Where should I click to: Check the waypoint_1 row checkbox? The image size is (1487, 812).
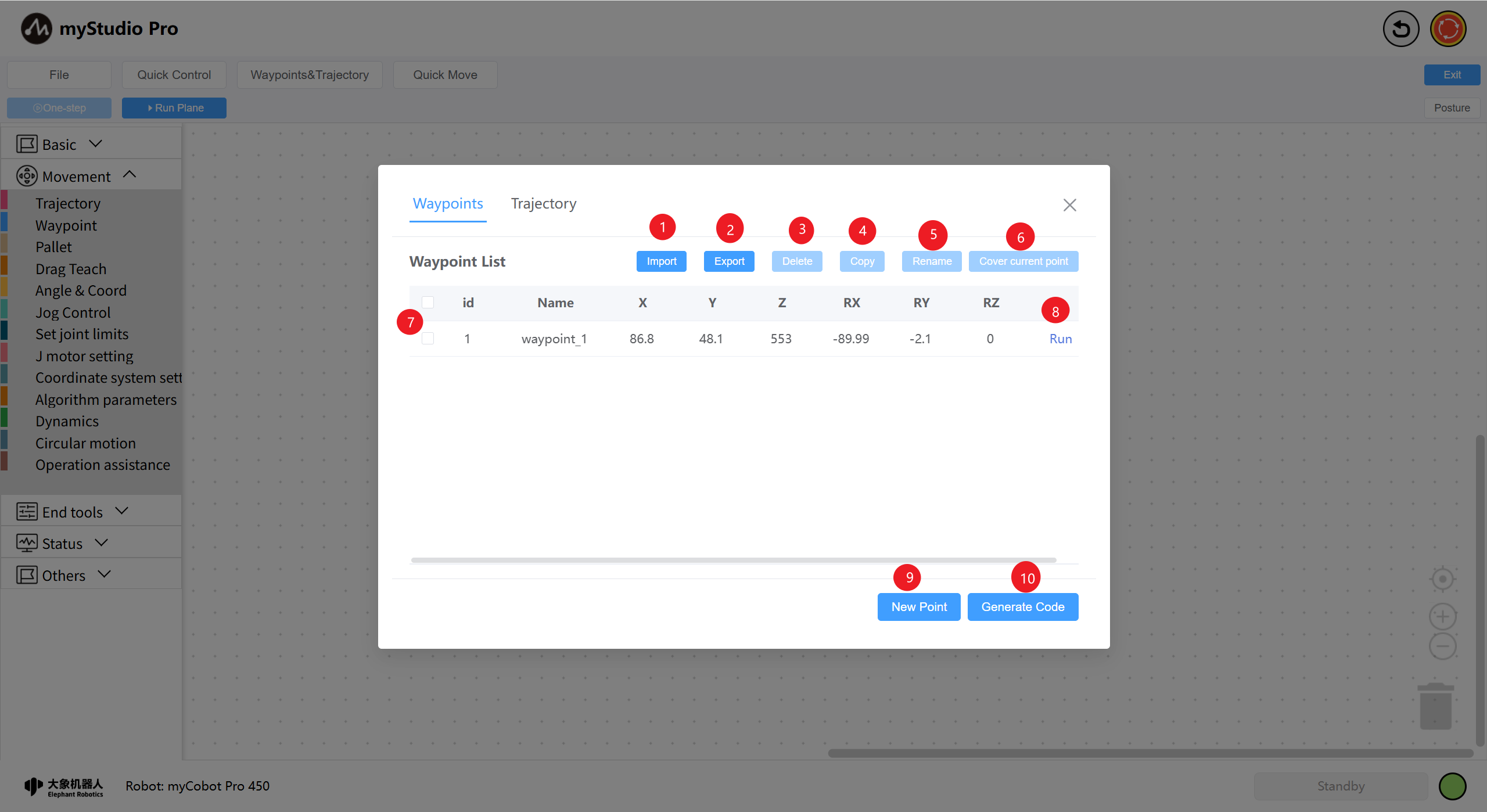pyautogui.click(x=428, y=339)
